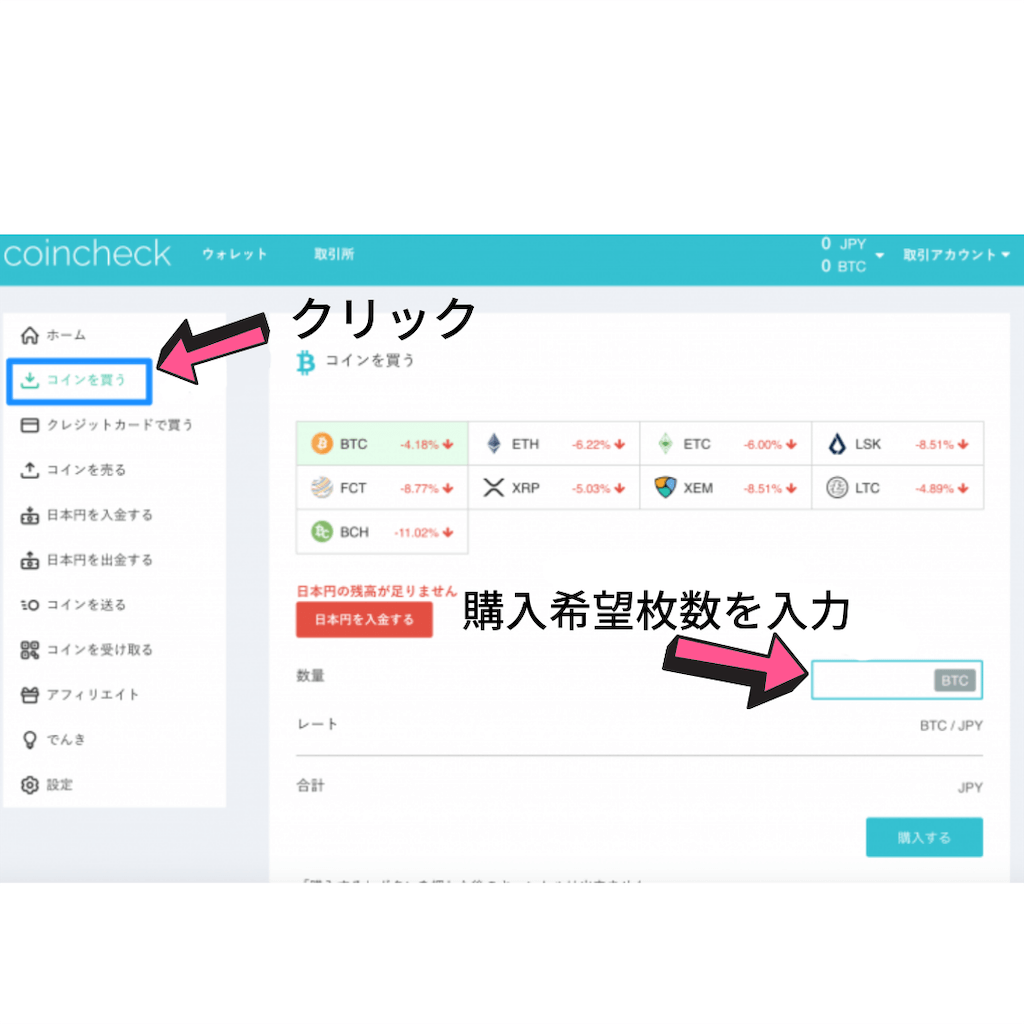Click the coincheck logo

[x=87, y=253]
